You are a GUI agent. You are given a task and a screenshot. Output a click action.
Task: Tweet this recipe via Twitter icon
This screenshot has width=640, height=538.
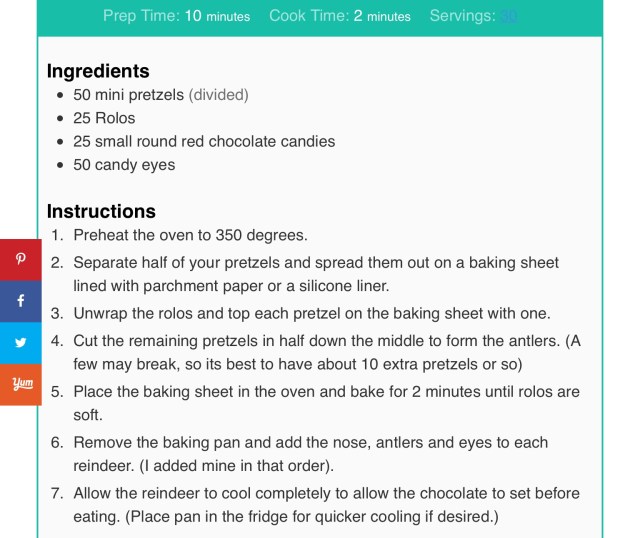pos(20,342)
